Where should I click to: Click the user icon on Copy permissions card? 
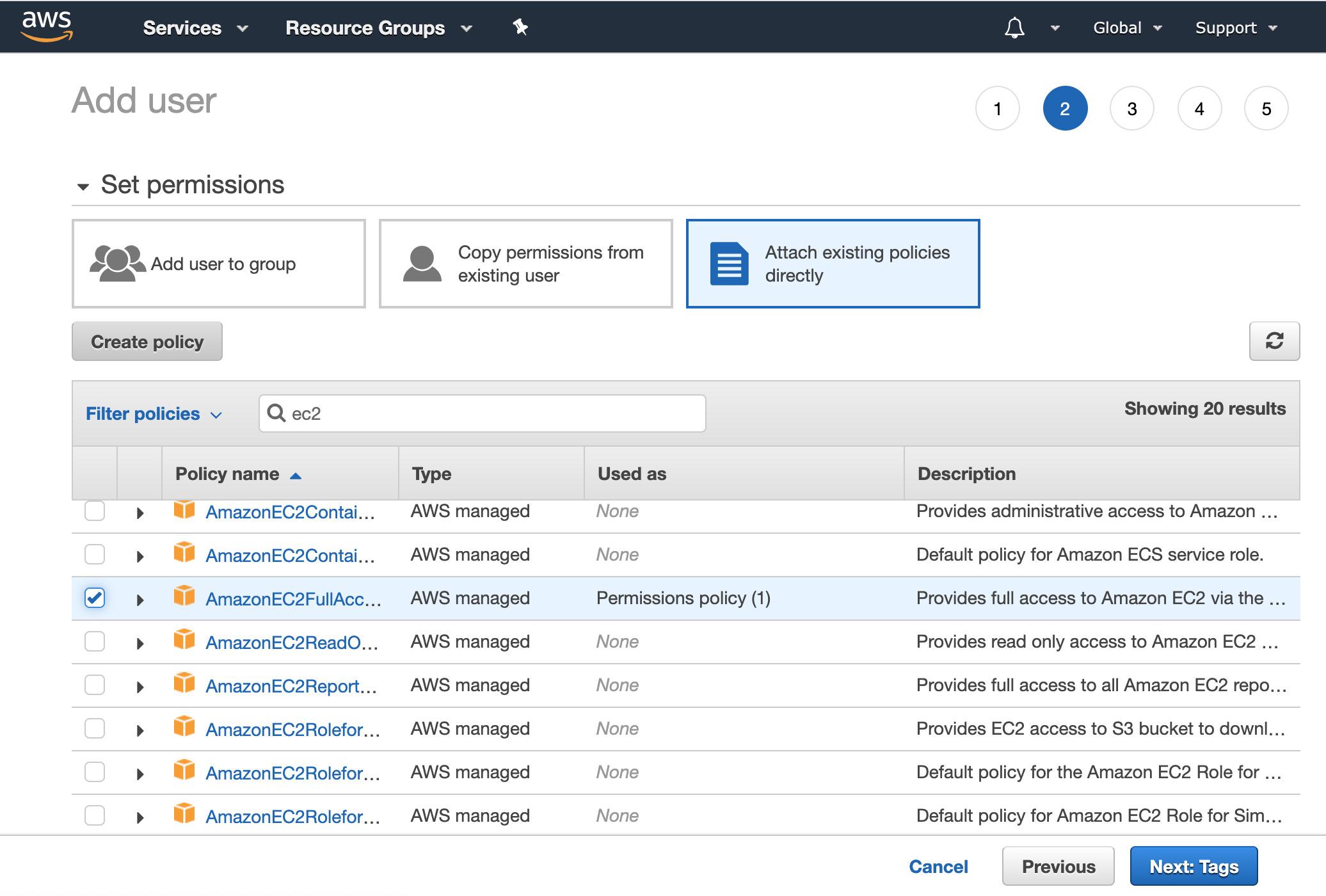click(x=422, y=264)
